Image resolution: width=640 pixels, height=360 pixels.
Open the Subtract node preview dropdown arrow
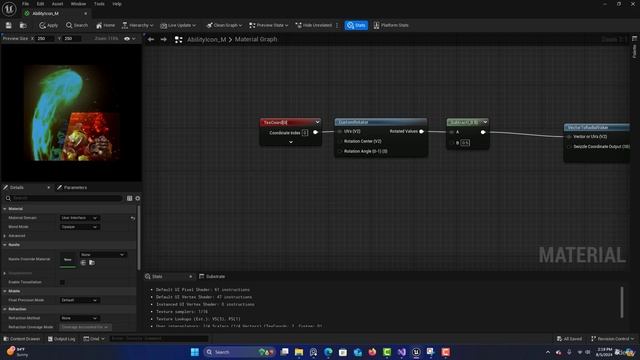coord(485,122)
